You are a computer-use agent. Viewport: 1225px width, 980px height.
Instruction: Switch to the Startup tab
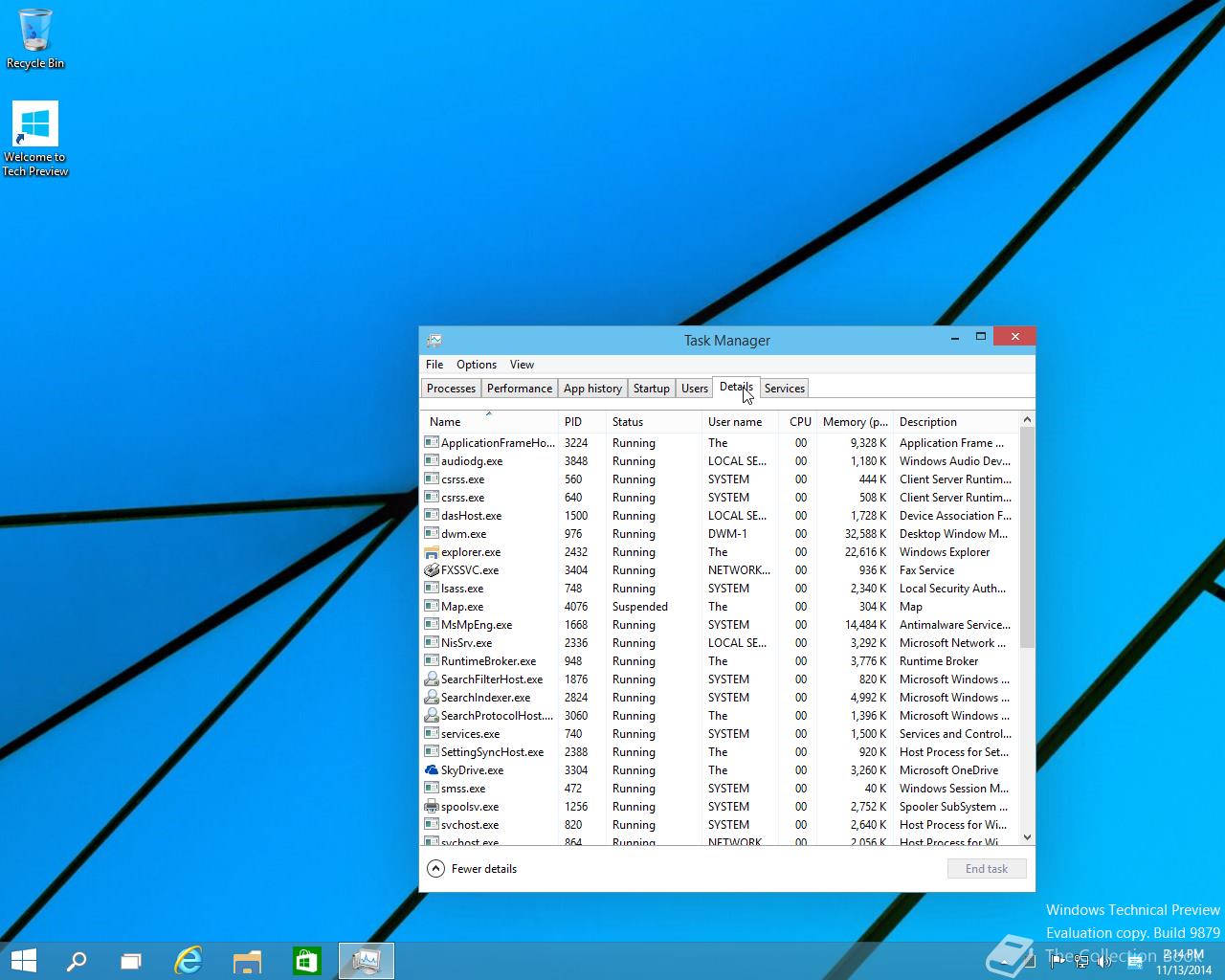[652, 389]
